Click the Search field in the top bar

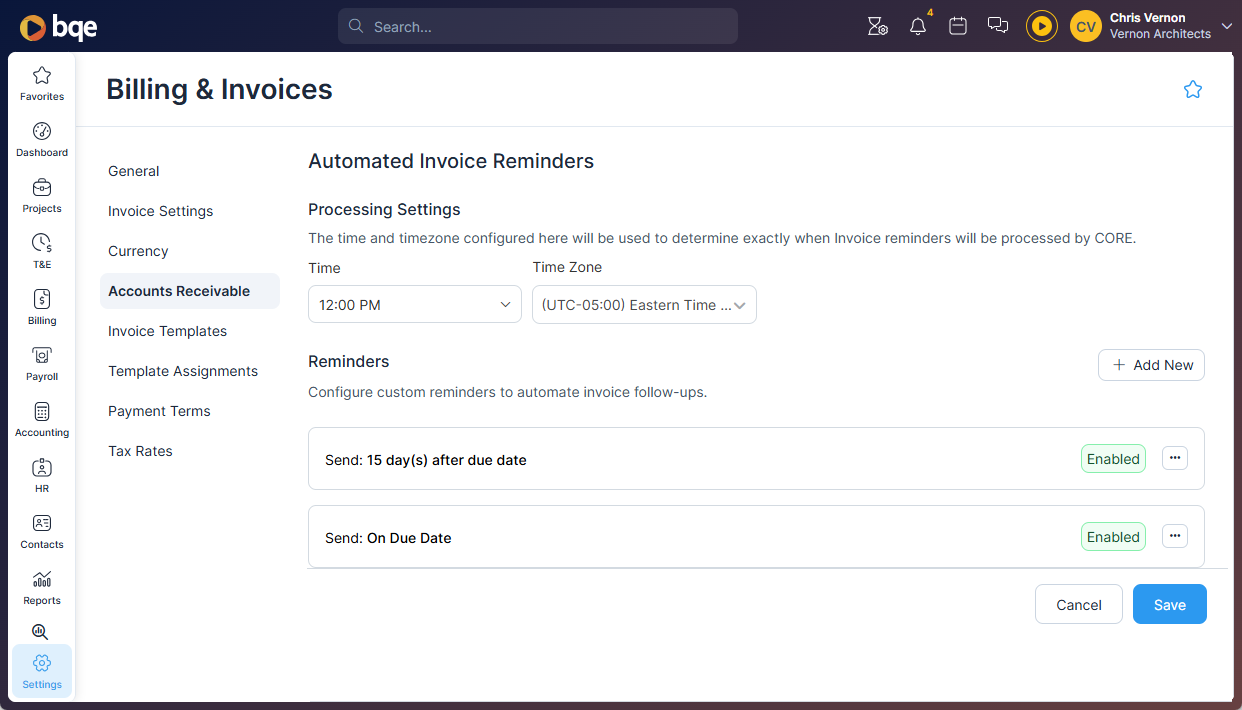click(x=537, y=26)
